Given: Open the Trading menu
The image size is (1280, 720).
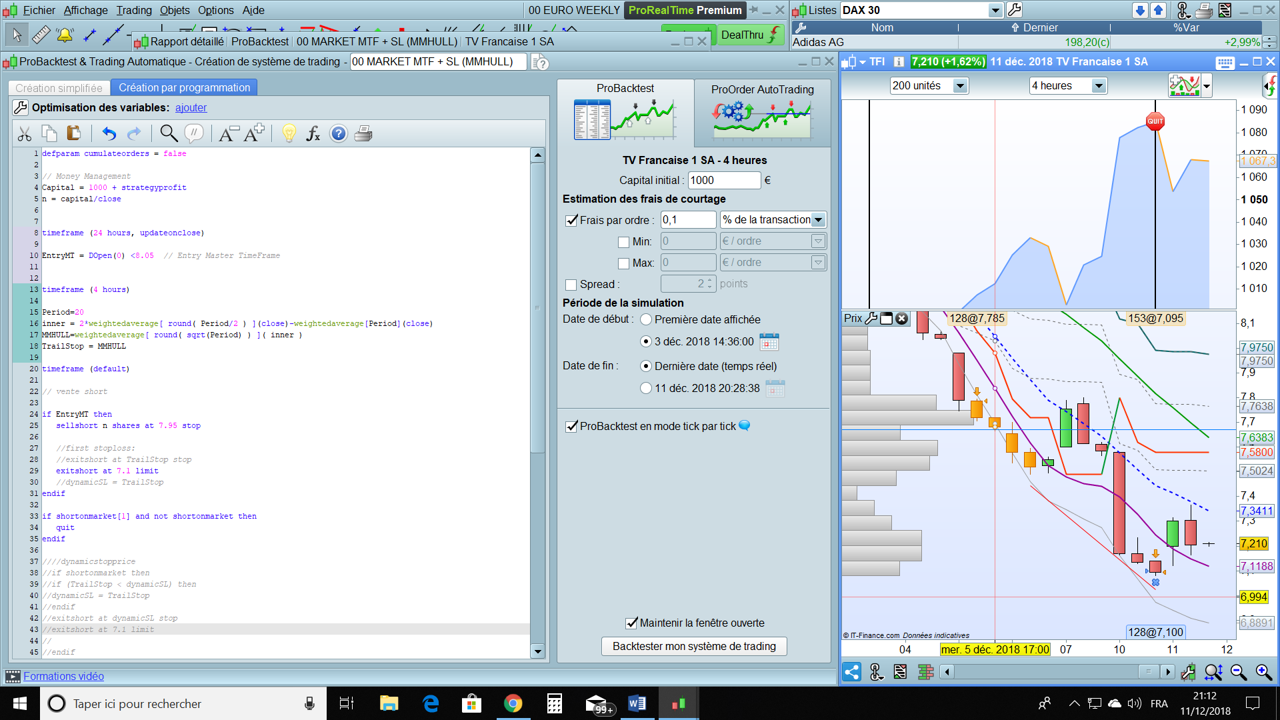Looking at the screenshot, I should click(x=133, y=10).
